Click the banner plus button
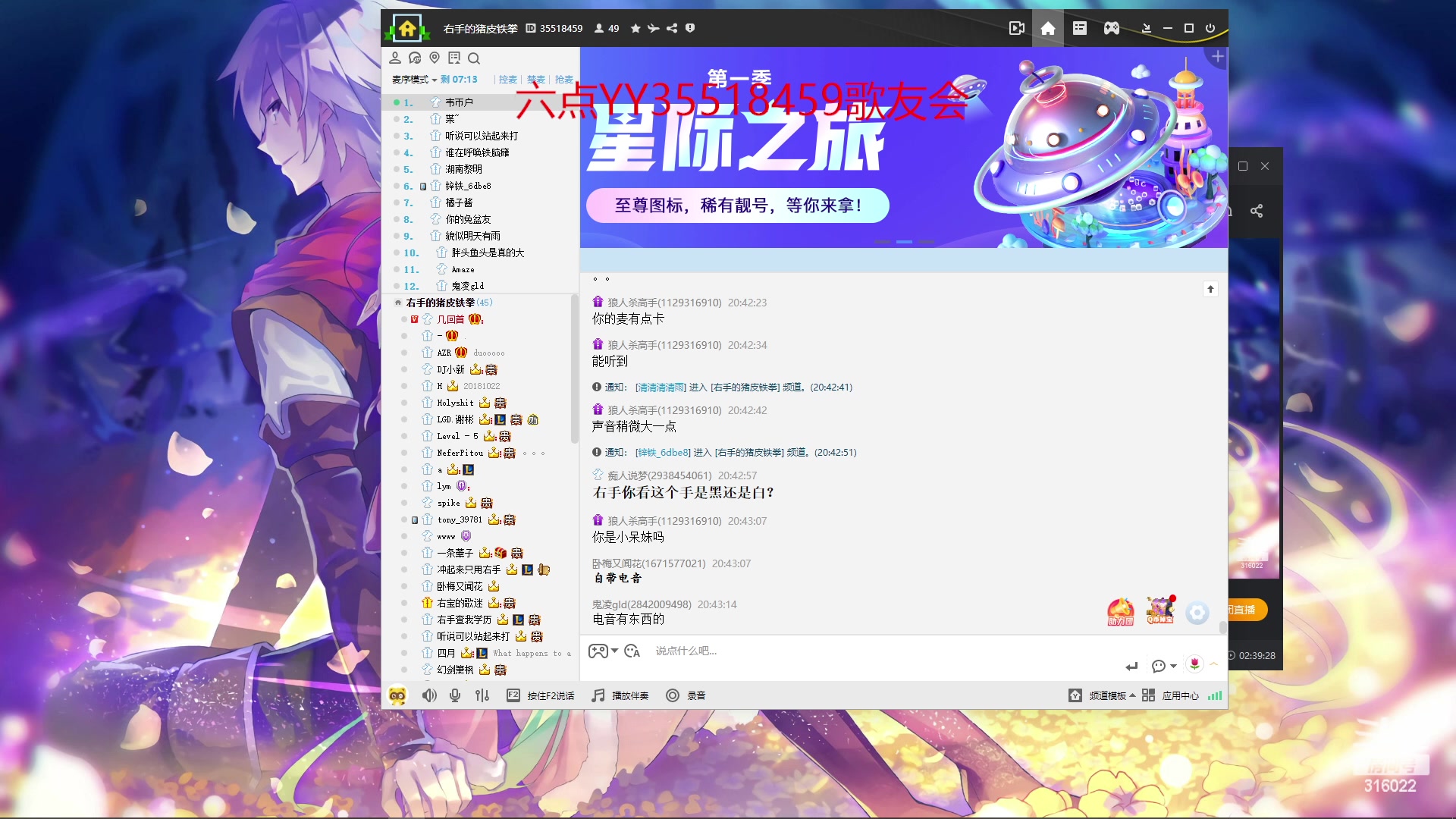 [x=1218, y=57]
